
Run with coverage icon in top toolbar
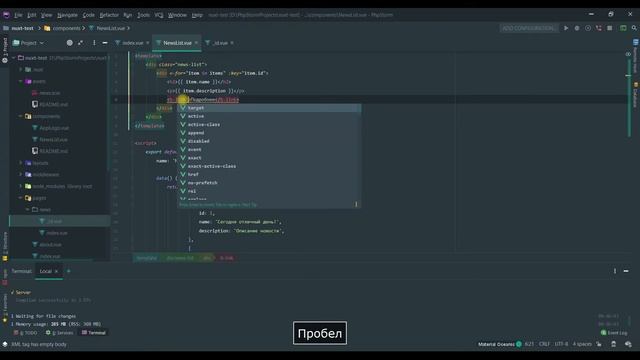coord(588,28)
